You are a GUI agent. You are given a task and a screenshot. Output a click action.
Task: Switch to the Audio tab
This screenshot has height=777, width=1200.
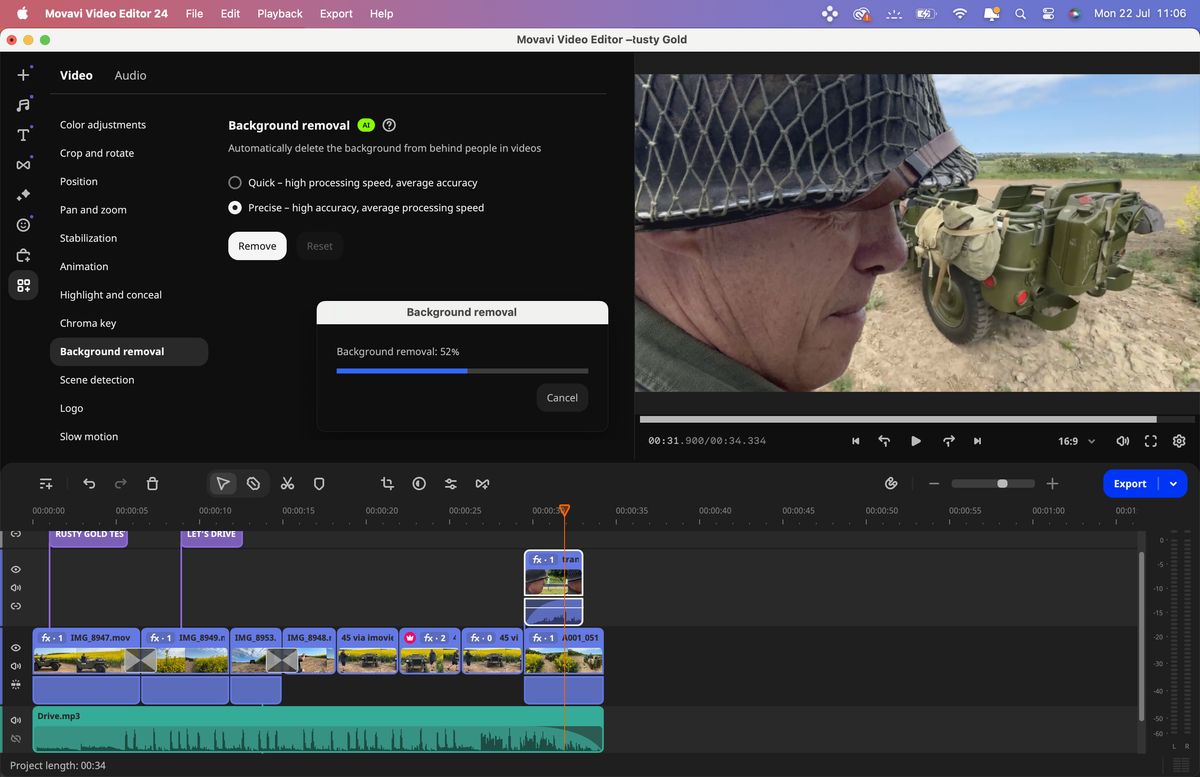(129, 75)
